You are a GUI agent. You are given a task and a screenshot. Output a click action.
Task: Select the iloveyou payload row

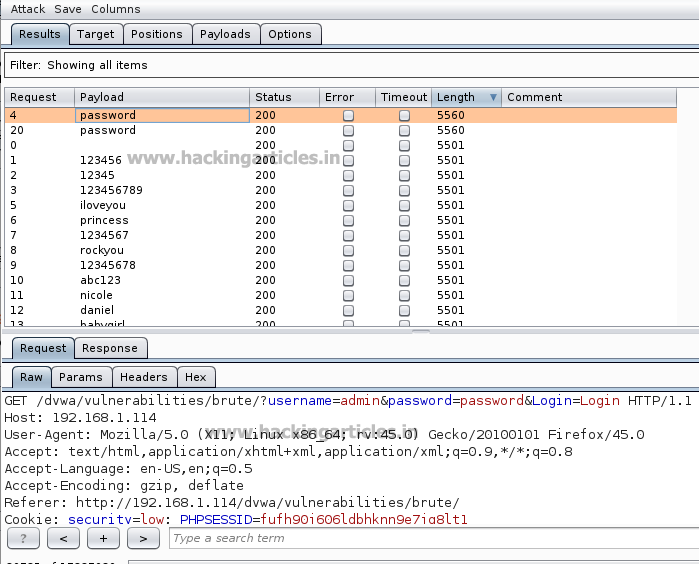(341, 205)
